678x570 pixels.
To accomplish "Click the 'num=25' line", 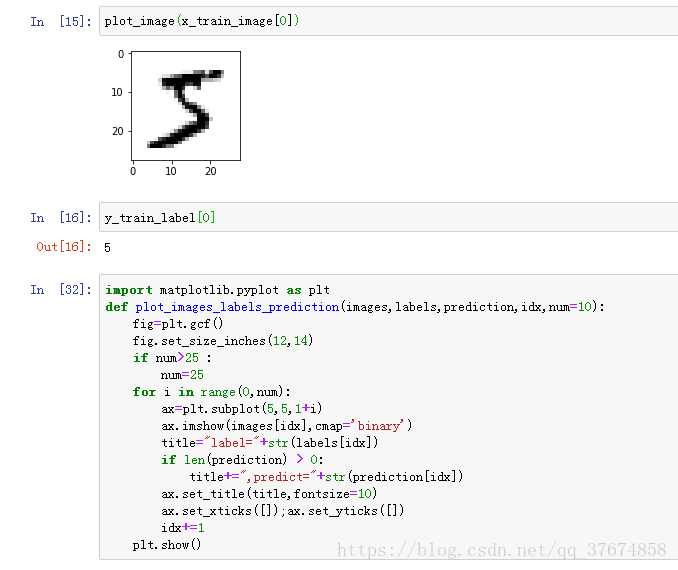I will pos(182,375).
